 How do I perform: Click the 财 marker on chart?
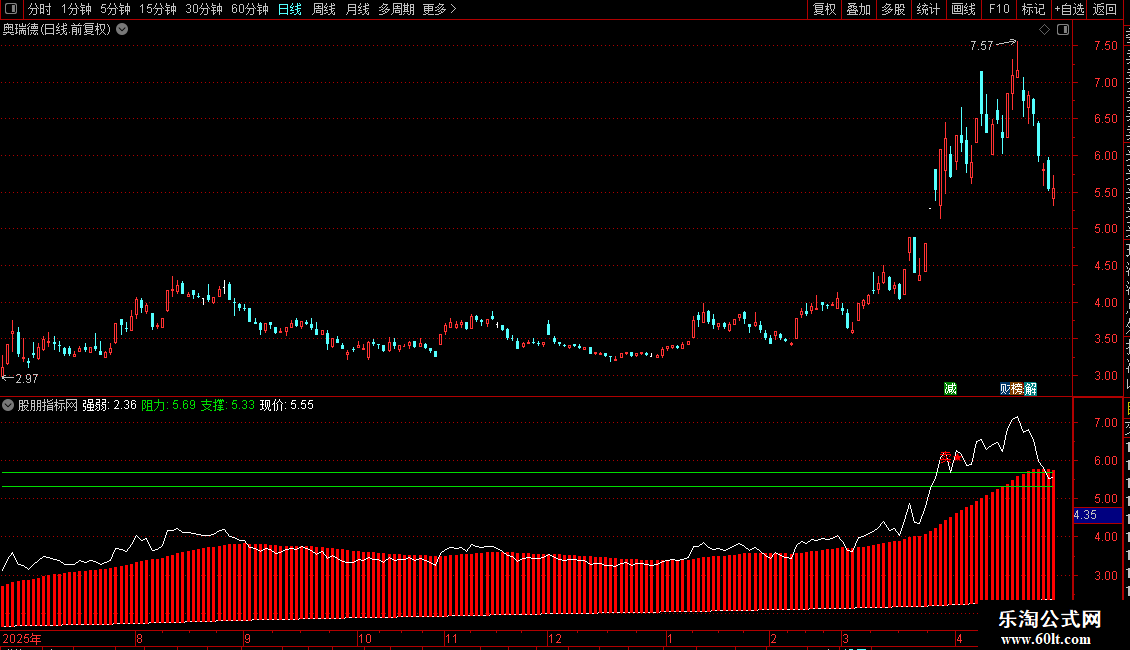pos(1005,389)
